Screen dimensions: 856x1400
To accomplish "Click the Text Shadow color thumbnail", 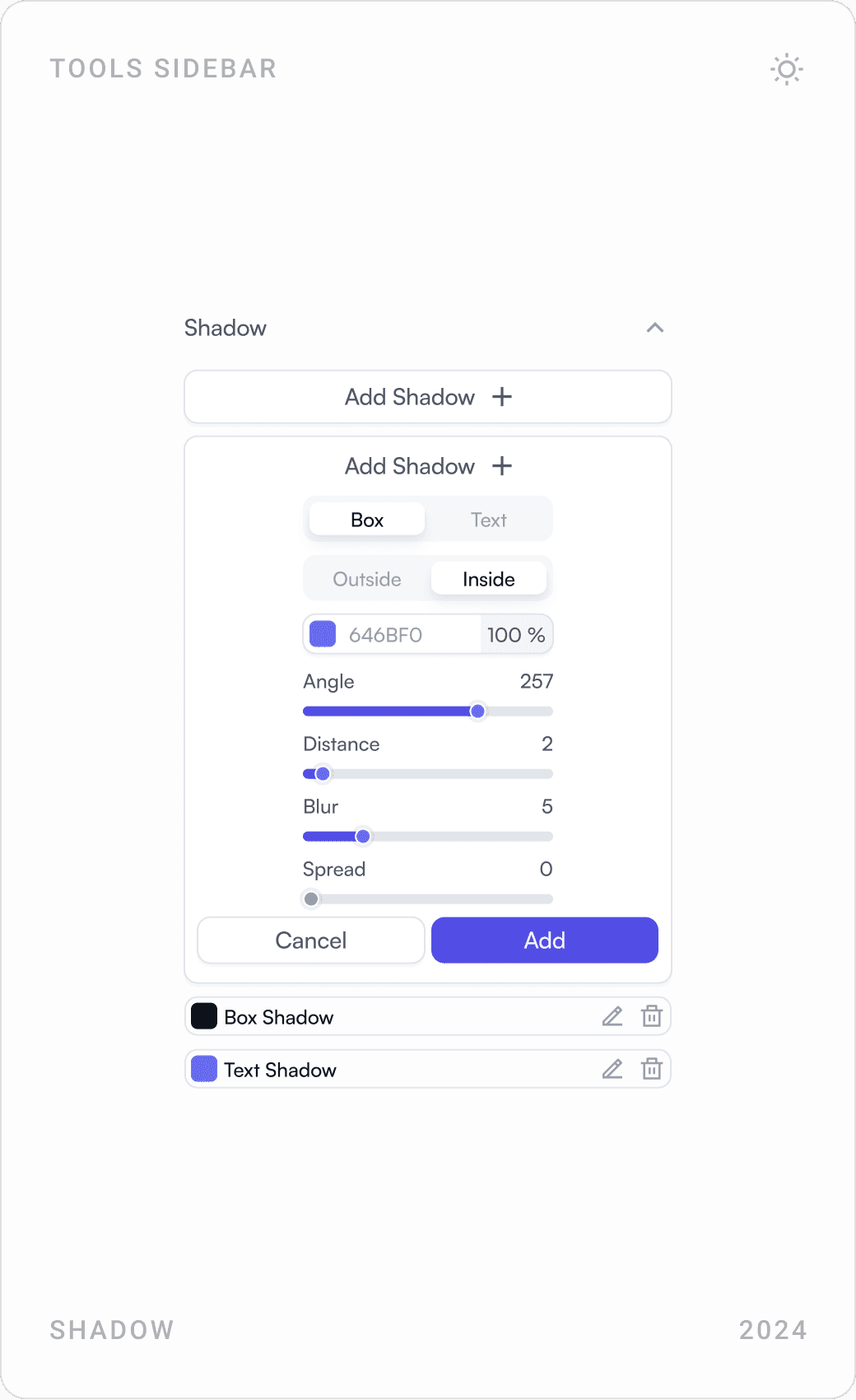I will pyautogui.click(x=203, y=1069).
